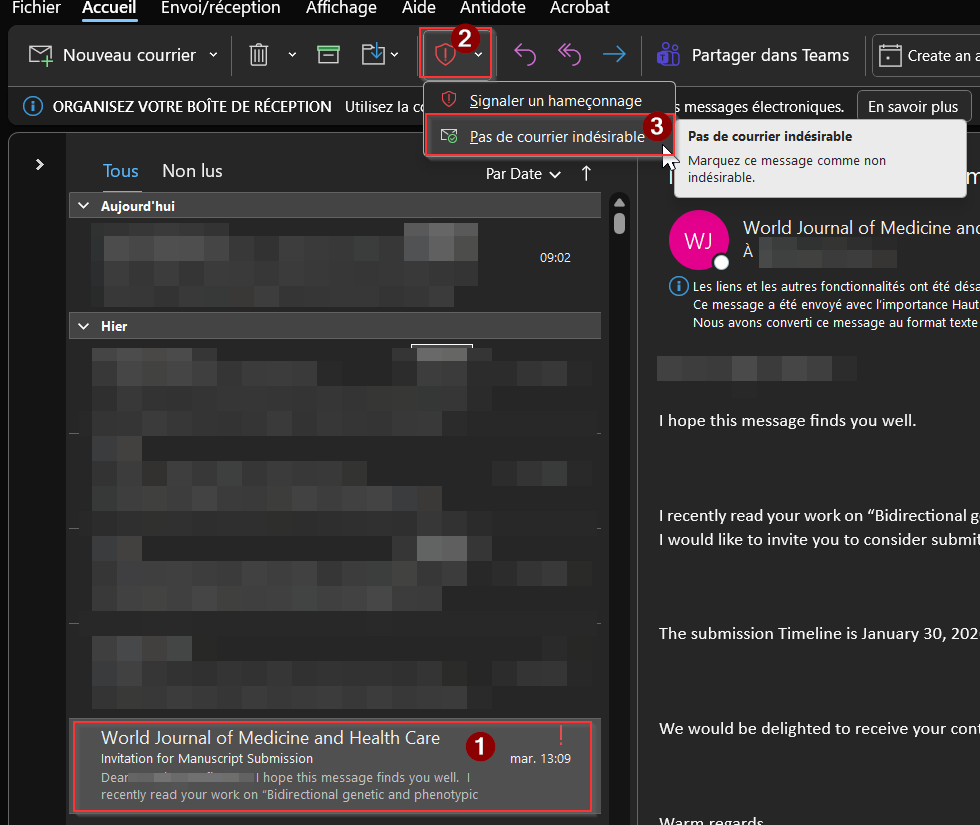Click the En savoir plus button
Screen dimensions: 980x825
[912, 106]
